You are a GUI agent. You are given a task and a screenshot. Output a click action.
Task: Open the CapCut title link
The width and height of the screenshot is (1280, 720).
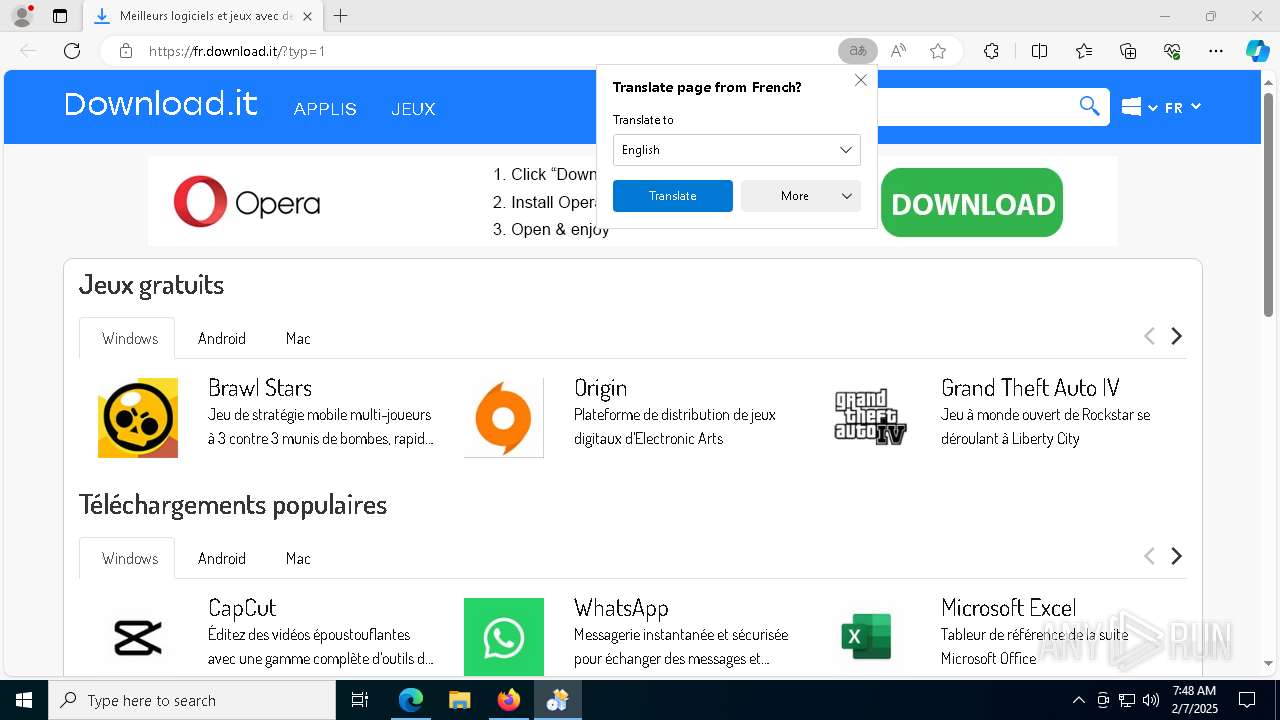coord(242,608)
